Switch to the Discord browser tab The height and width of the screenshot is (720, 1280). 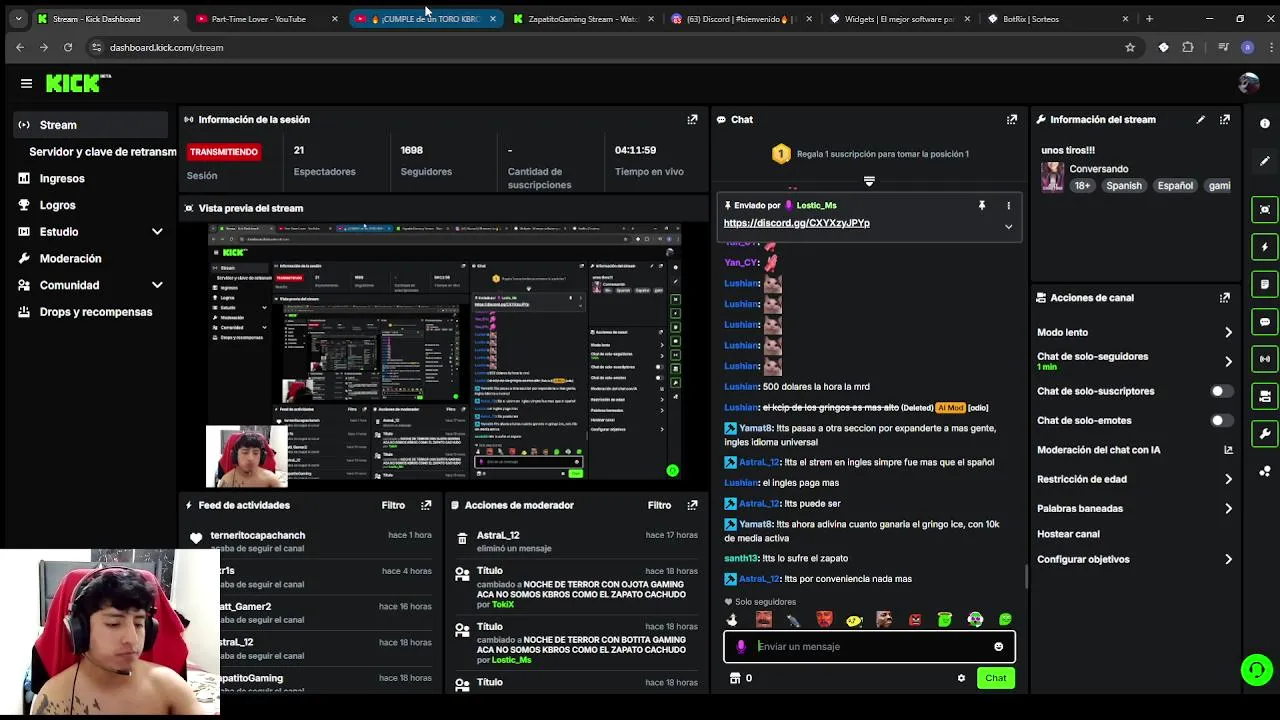tap(741, 19)
